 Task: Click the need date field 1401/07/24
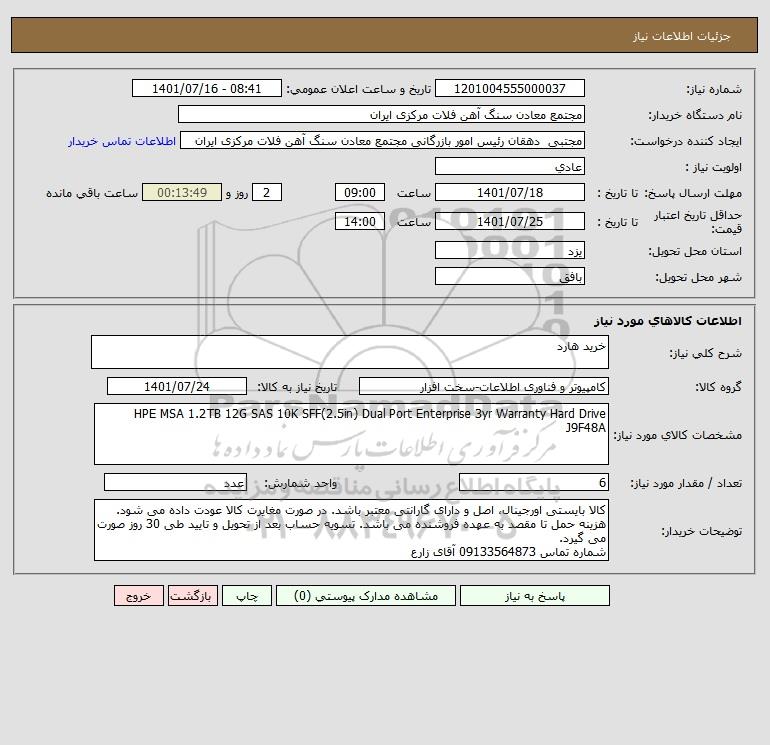click(177, 386)
